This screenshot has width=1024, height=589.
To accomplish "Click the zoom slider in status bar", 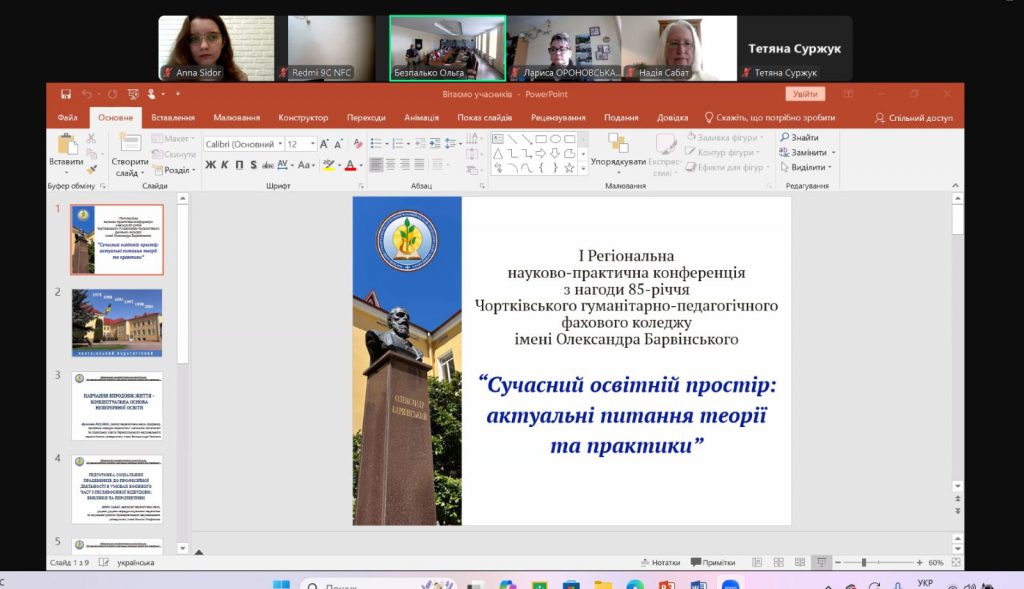I will (x=864, y=562).
